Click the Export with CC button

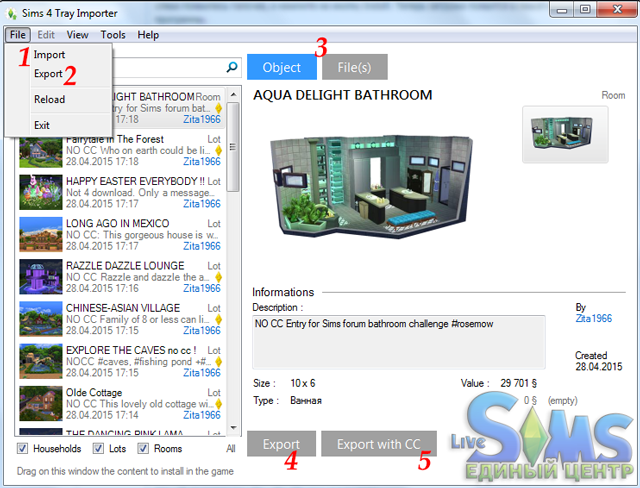pyautogui.click(x=379, y=444)
